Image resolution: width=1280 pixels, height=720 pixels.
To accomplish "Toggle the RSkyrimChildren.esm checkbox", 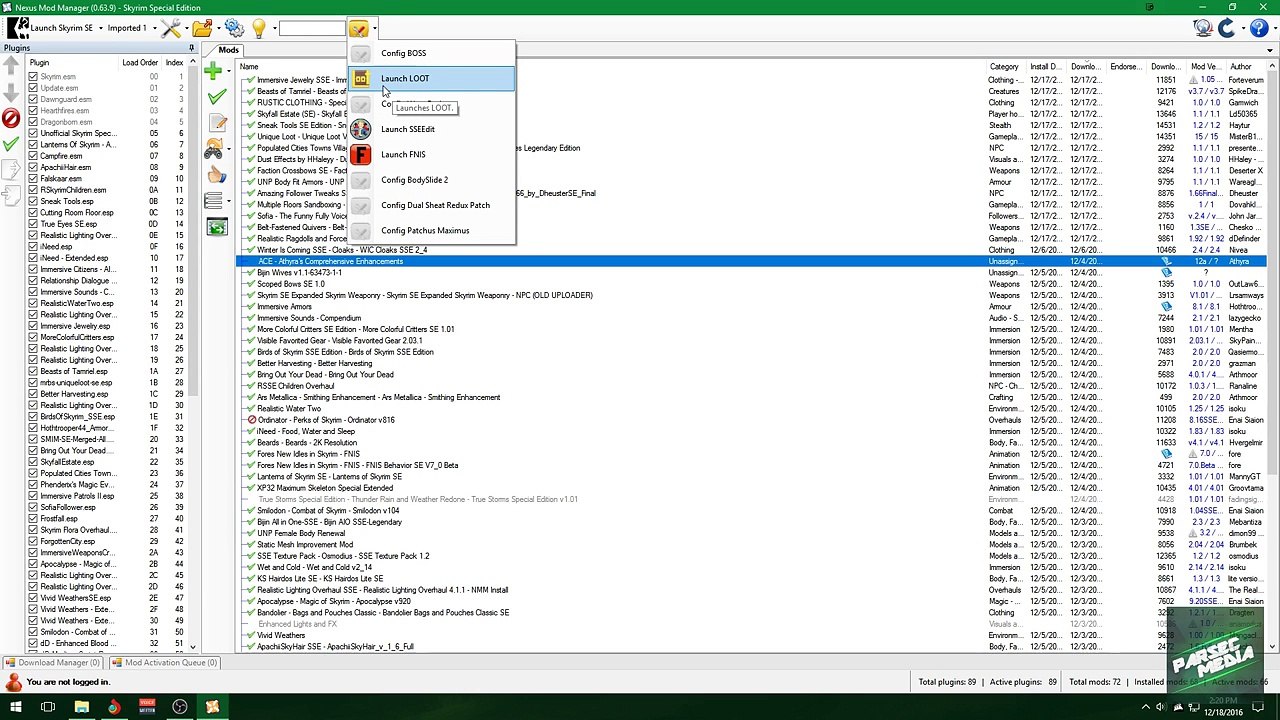I will [x=33, y=190].
